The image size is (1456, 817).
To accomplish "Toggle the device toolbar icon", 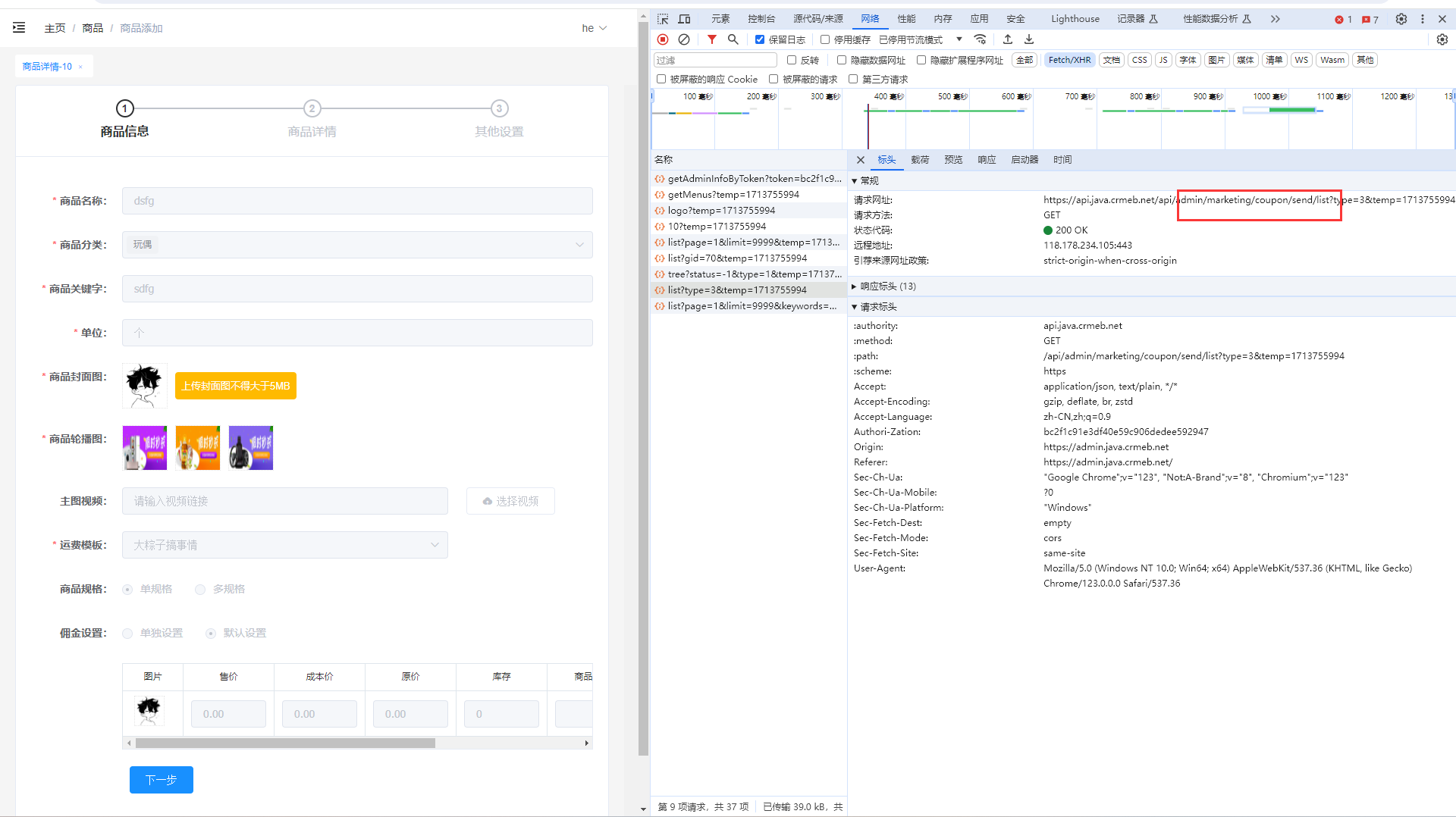I will click(684, 19).
